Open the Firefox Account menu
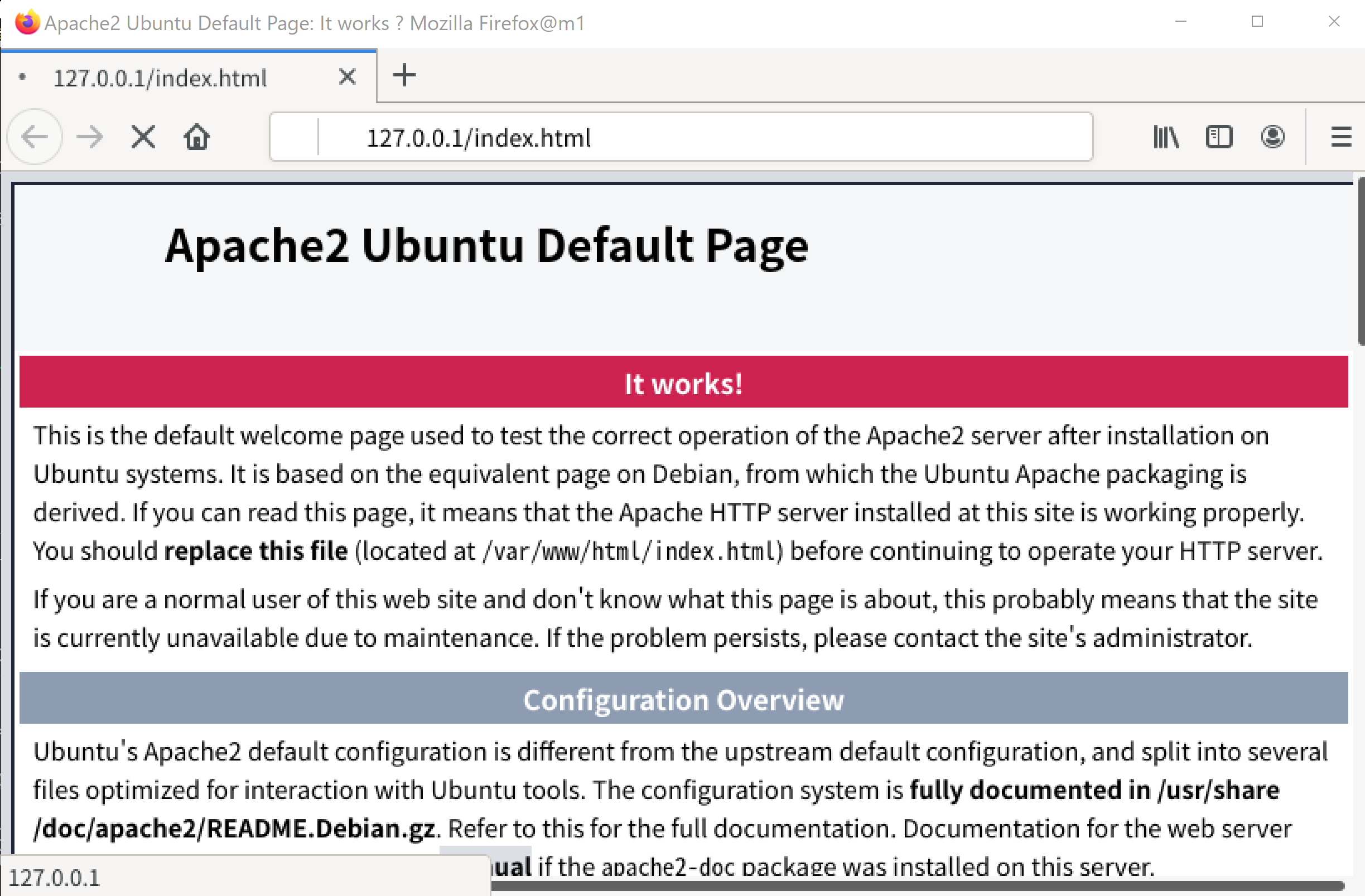The width and height of the screenshot is (1365, 896). coord(1272,137)
